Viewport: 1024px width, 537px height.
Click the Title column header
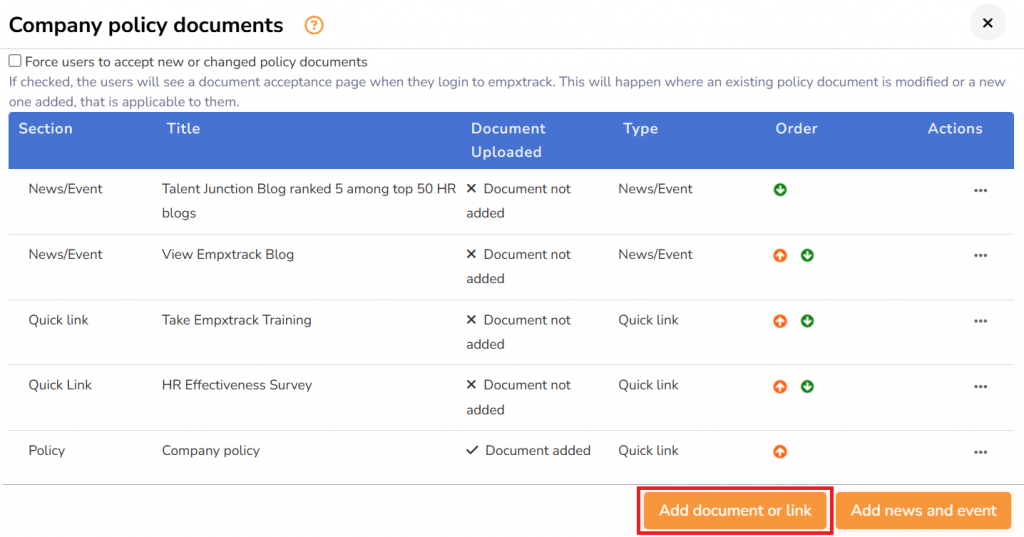[x=183, y=129]
